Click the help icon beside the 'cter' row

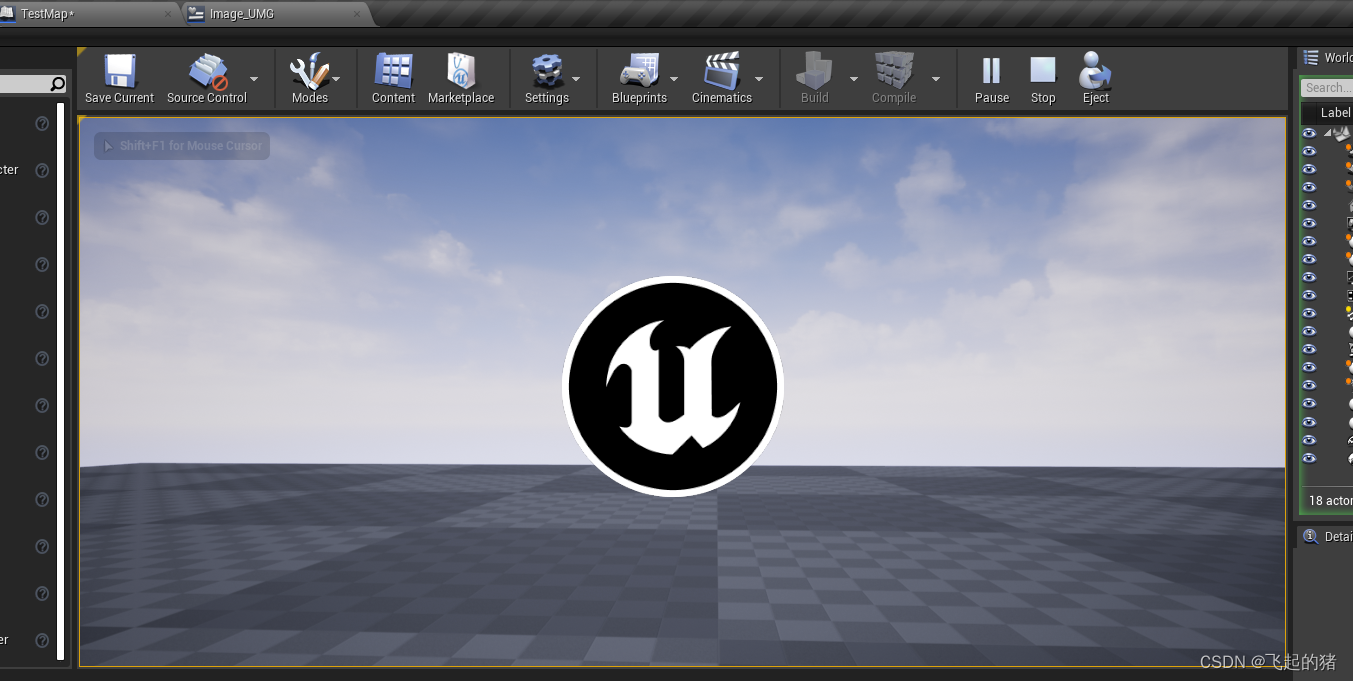(42, 170)
